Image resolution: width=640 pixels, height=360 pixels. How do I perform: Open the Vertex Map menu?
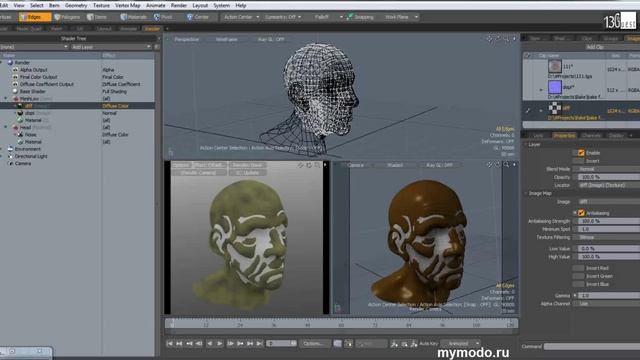[128, 6]
